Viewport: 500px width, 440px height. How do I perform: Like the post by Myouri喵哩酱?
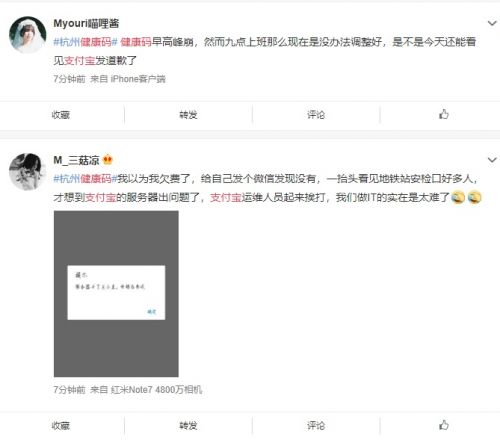click(444, 114)
